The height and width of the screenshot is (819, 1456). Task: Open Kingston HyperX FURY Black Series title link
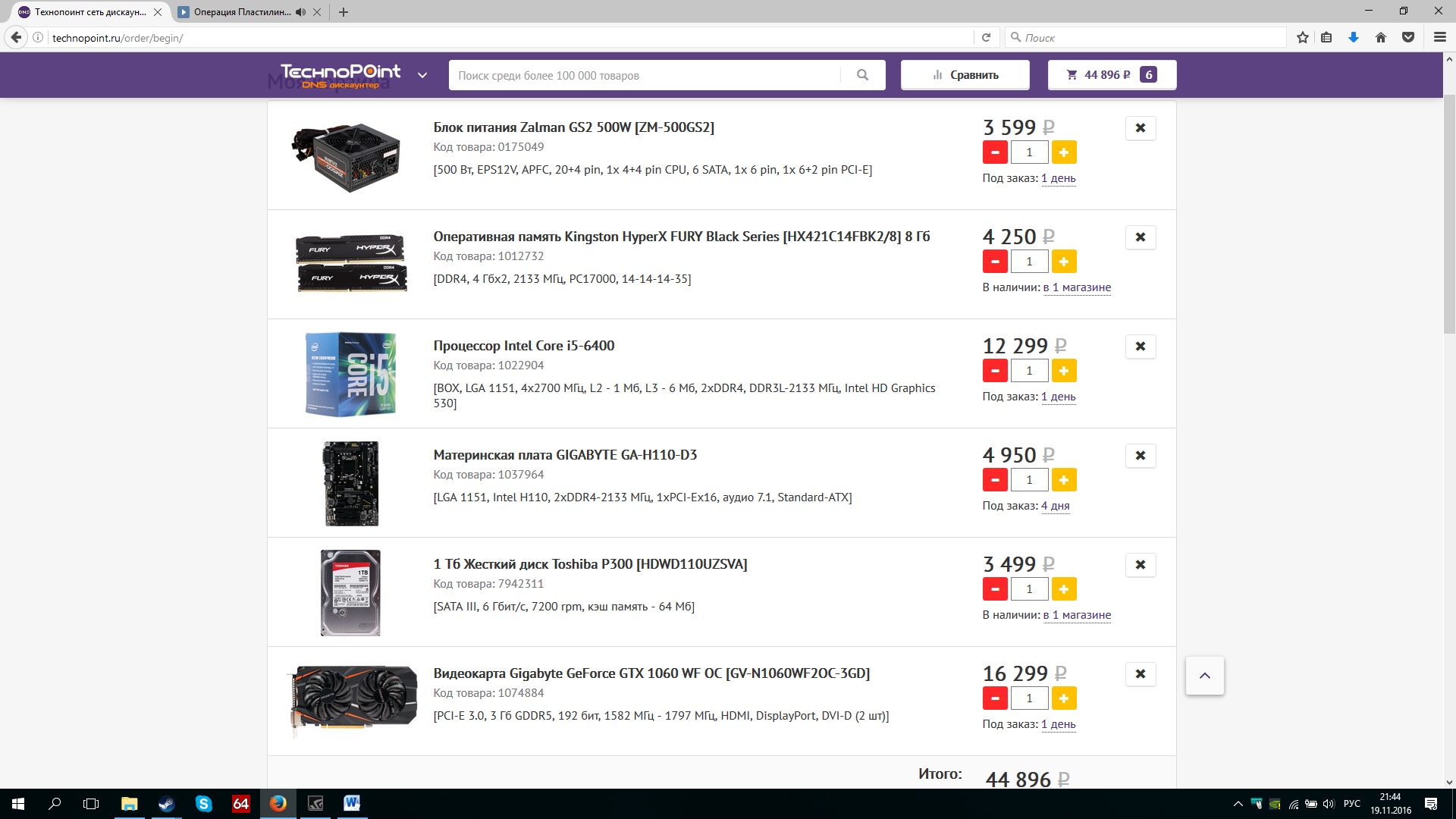tap(681, 237)
